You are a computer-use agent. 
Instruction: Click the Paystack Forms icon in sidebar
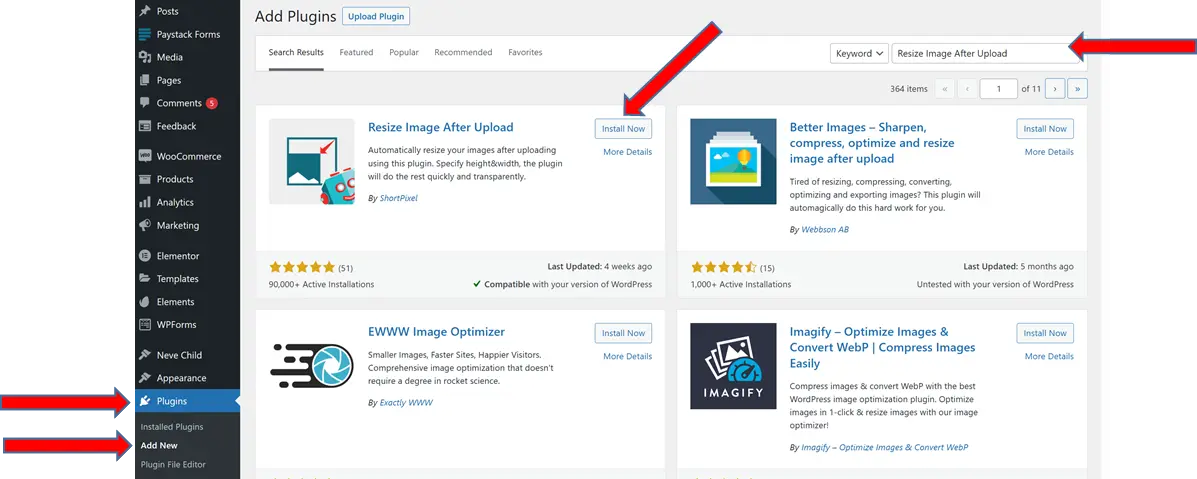tap(144, 34)
